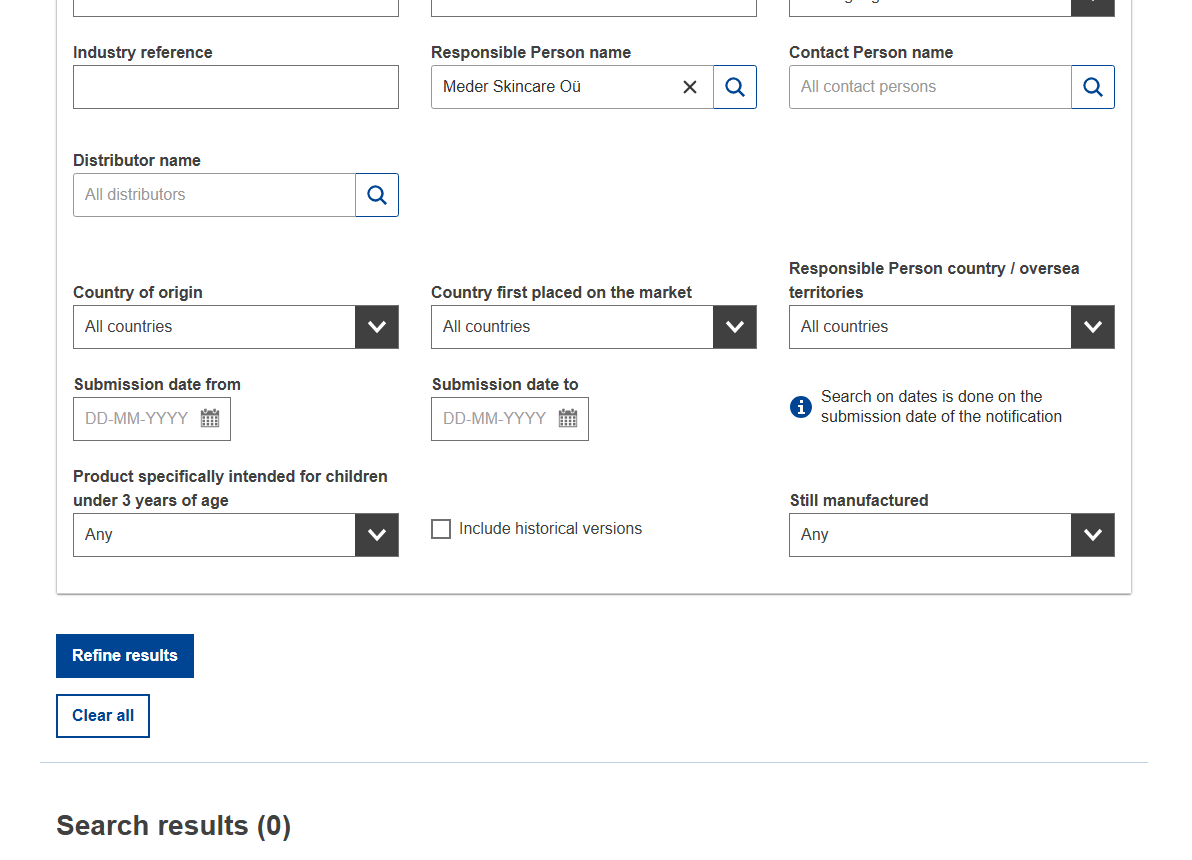The image size is (1192, 860).
Task: Open the Submission date to calendar picker
Action: 568,419
